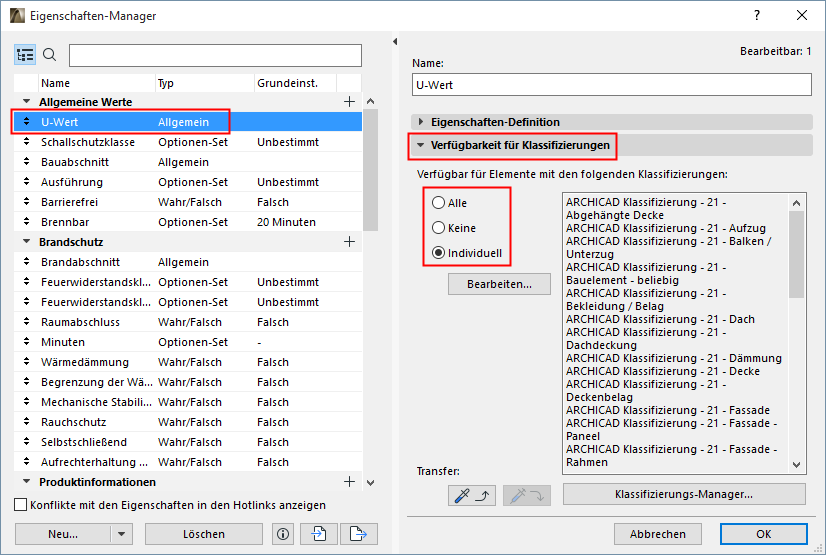Click 'ARCHICAD Klassifizierung - 21 - Fassade' entry

[x=668, y=410]
